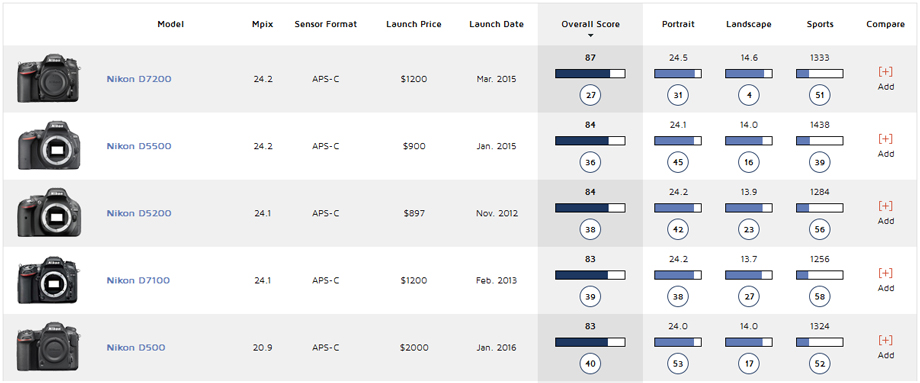This screenshot has height=383, width=920.
Task: Click the overall score value 87
Action: (x=590, y=57)
